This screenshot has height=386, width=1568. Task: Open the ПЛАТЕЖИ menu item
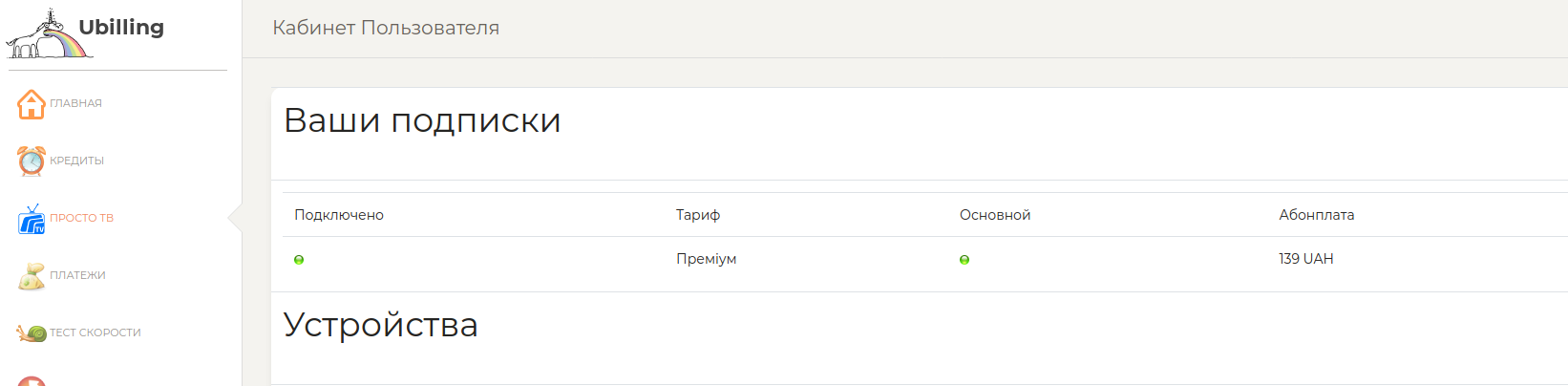click(77, 275)
